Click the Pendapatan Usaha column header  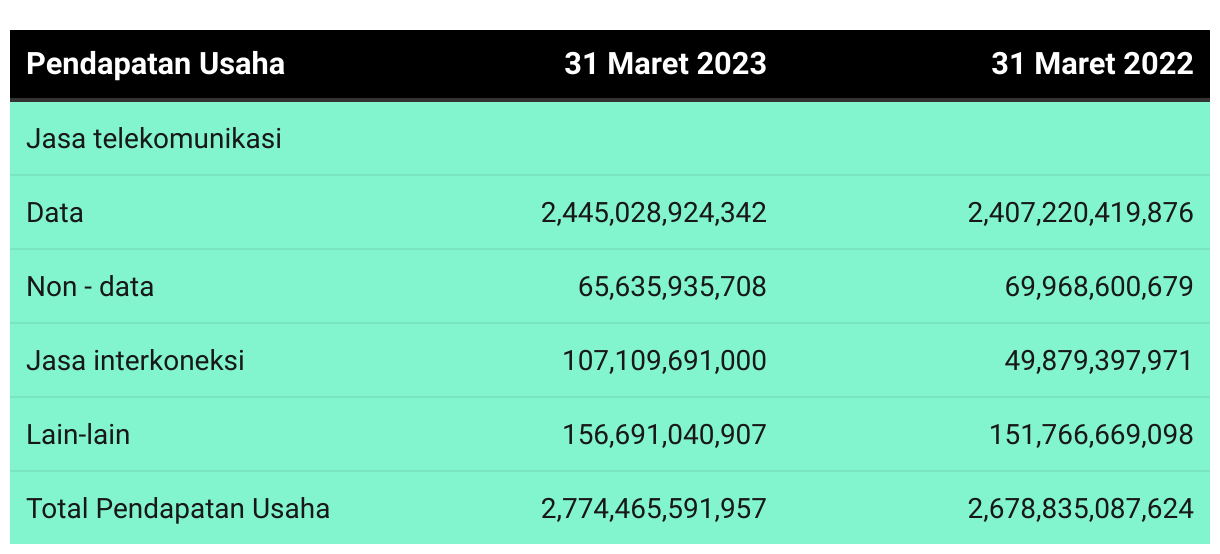click(x=155, y=64)
